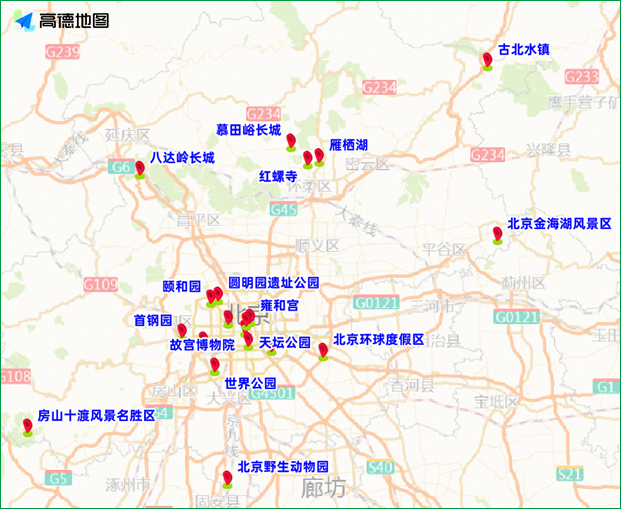Screen dimensions: 621x509
Task: Click the Miyun District (密云区) map label
Action: pyautogui.click(x=365, y=163)
